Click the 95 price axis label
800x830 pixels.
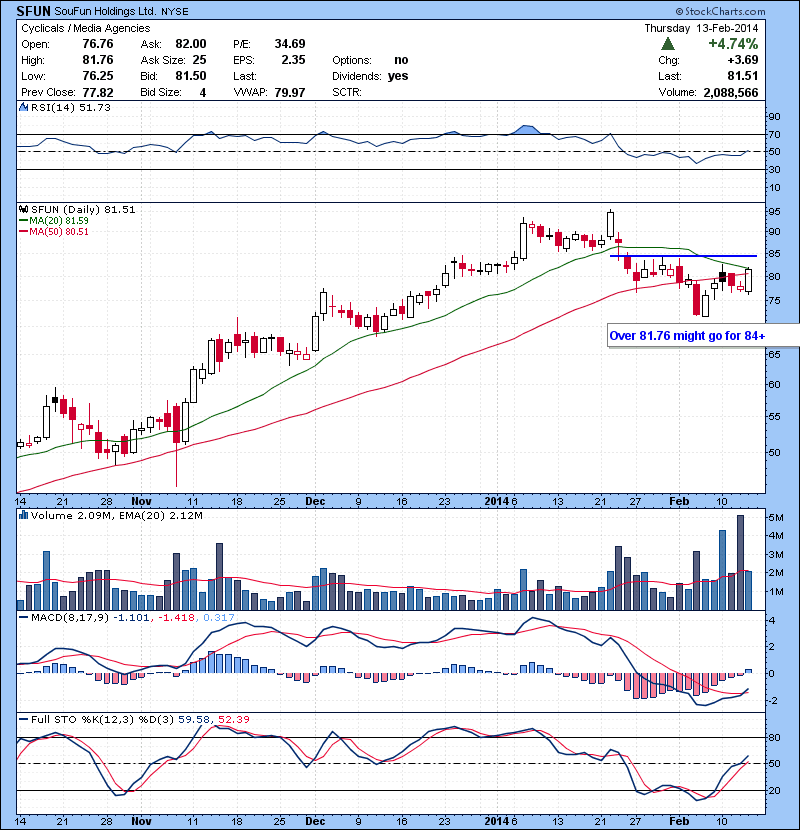point(774,212)
